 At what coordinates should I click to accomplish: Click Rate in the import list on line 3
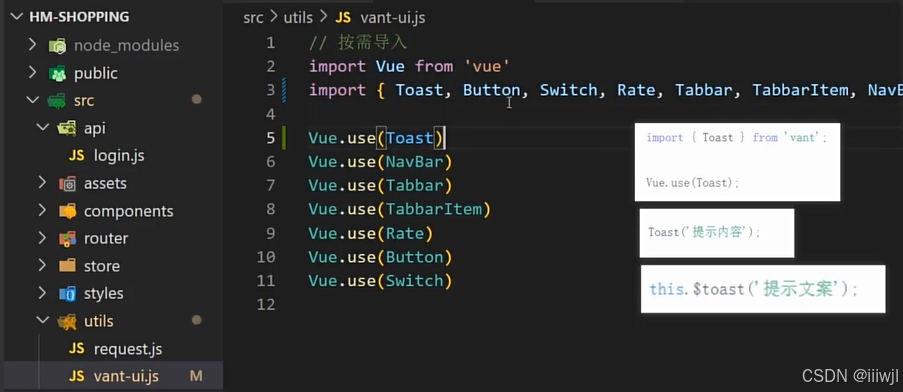pyautogui.click(x=636, y=90)
